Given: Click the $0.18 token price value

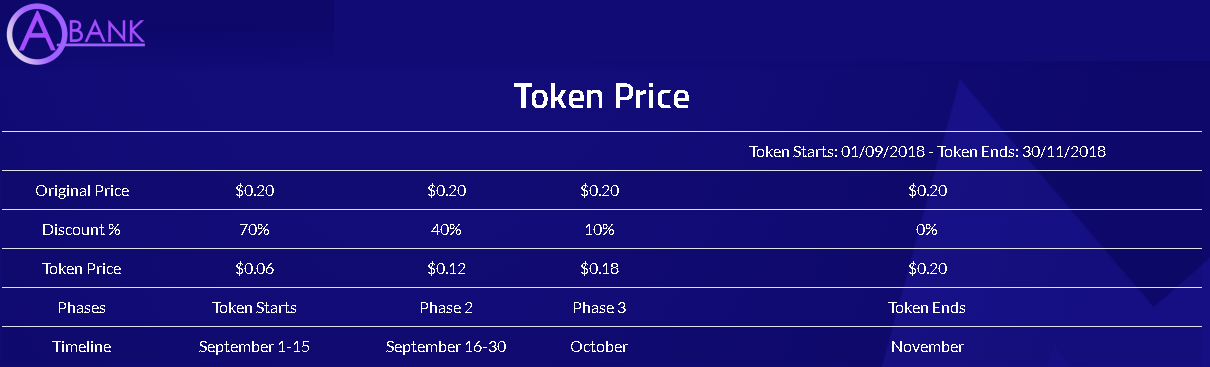Looking at the screenshot, I should (x=599, y=269).
